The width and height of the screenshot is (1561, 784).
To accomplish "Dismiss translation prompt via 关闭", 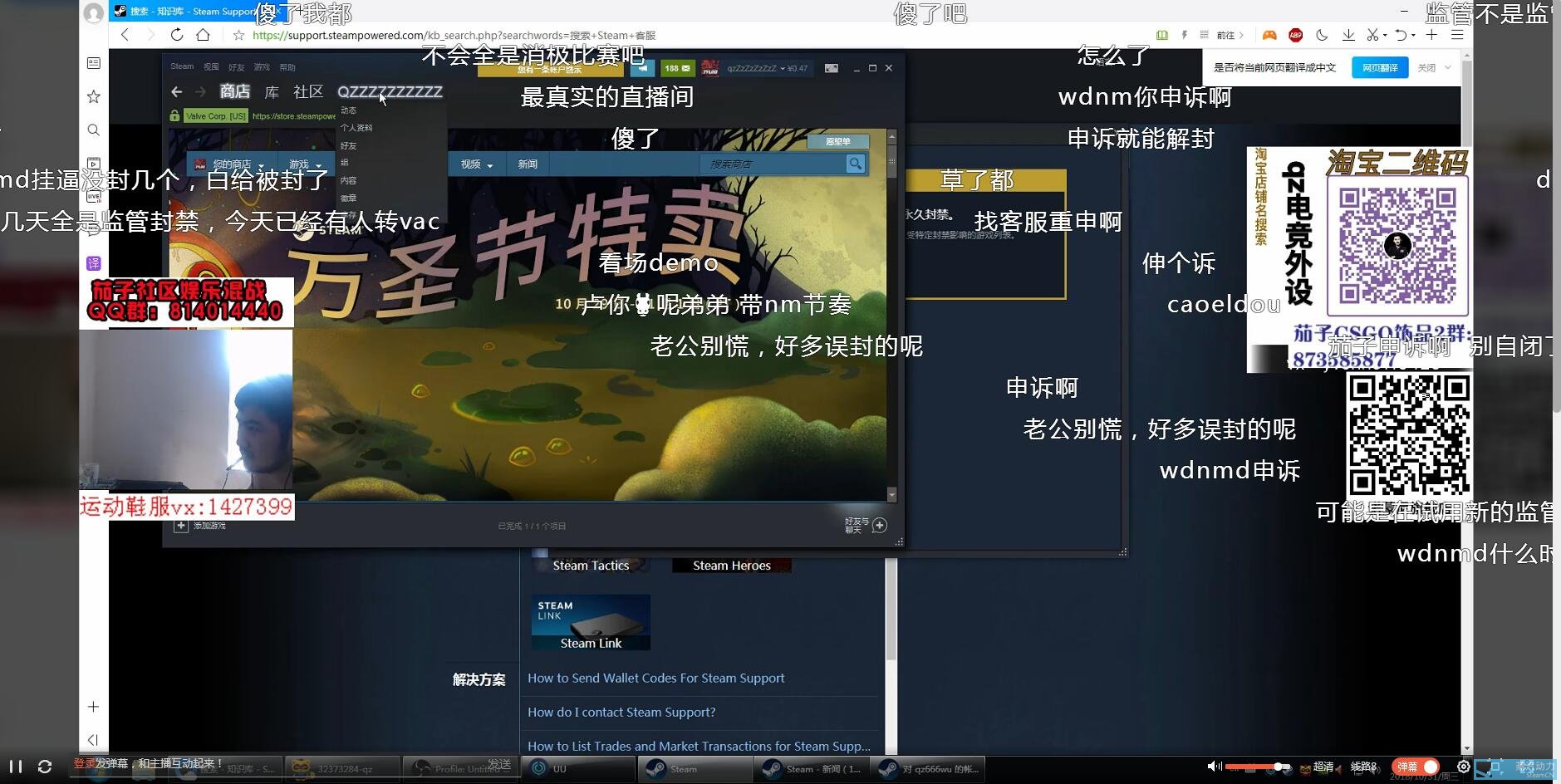I will (x=1426, y=68).
